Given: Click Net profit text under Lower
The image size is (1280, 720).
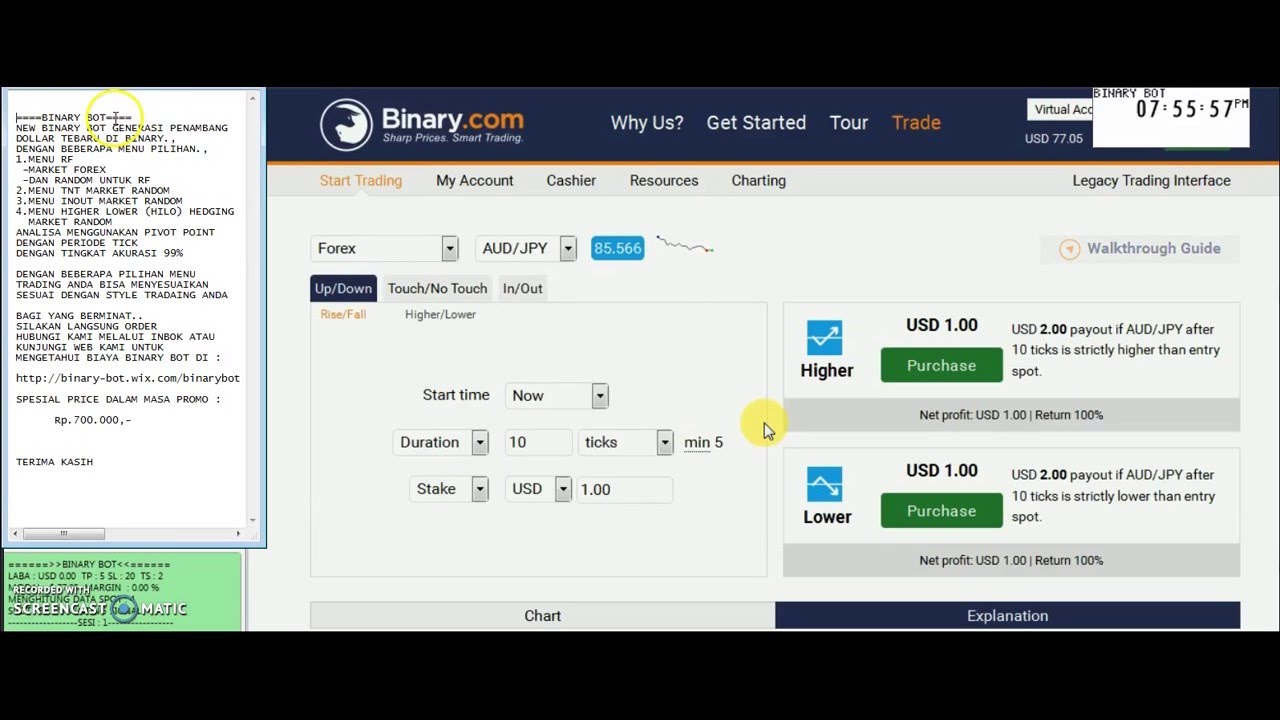Looking at the screenshot, I should click(x=1011, y=561).
